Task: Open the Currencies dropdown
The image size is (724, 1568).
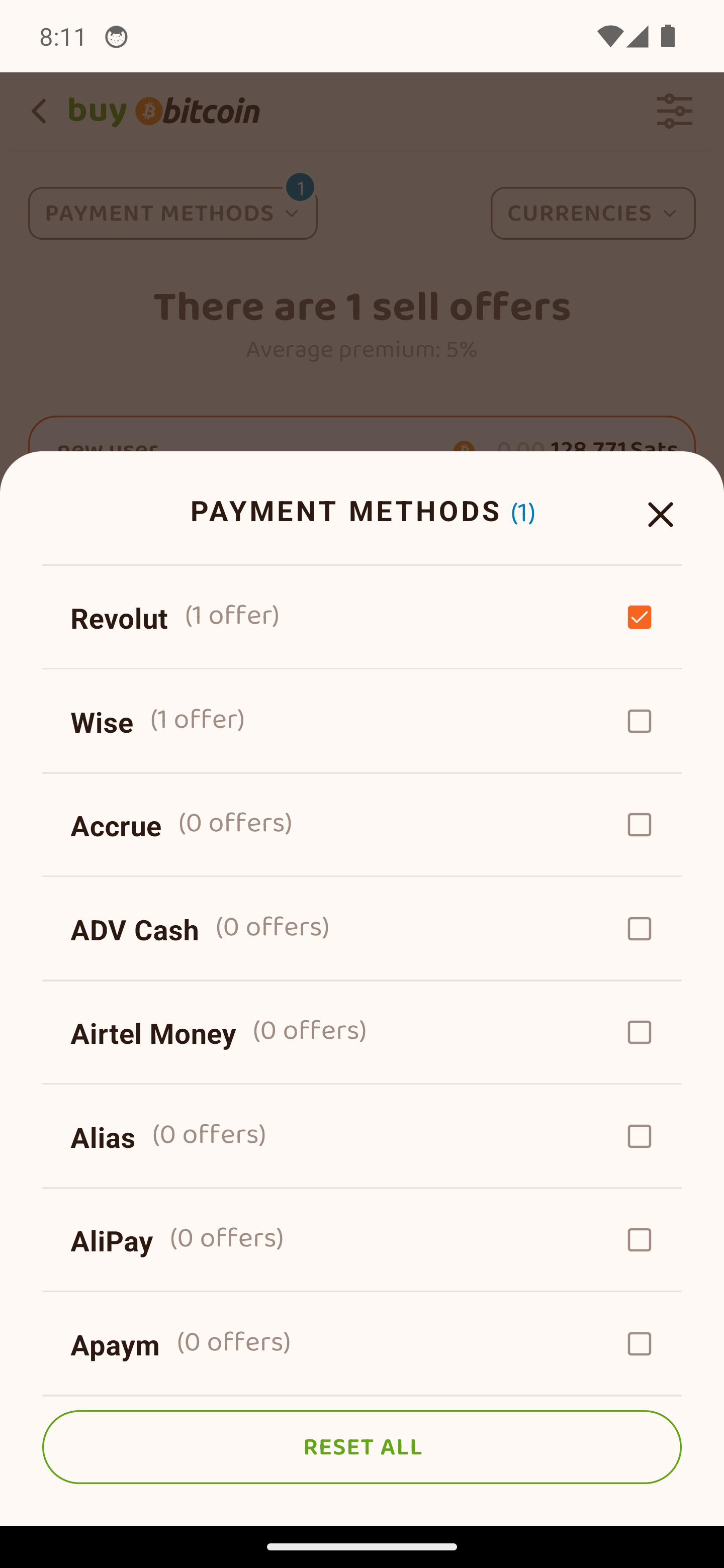Action: [x=592, y=213]
